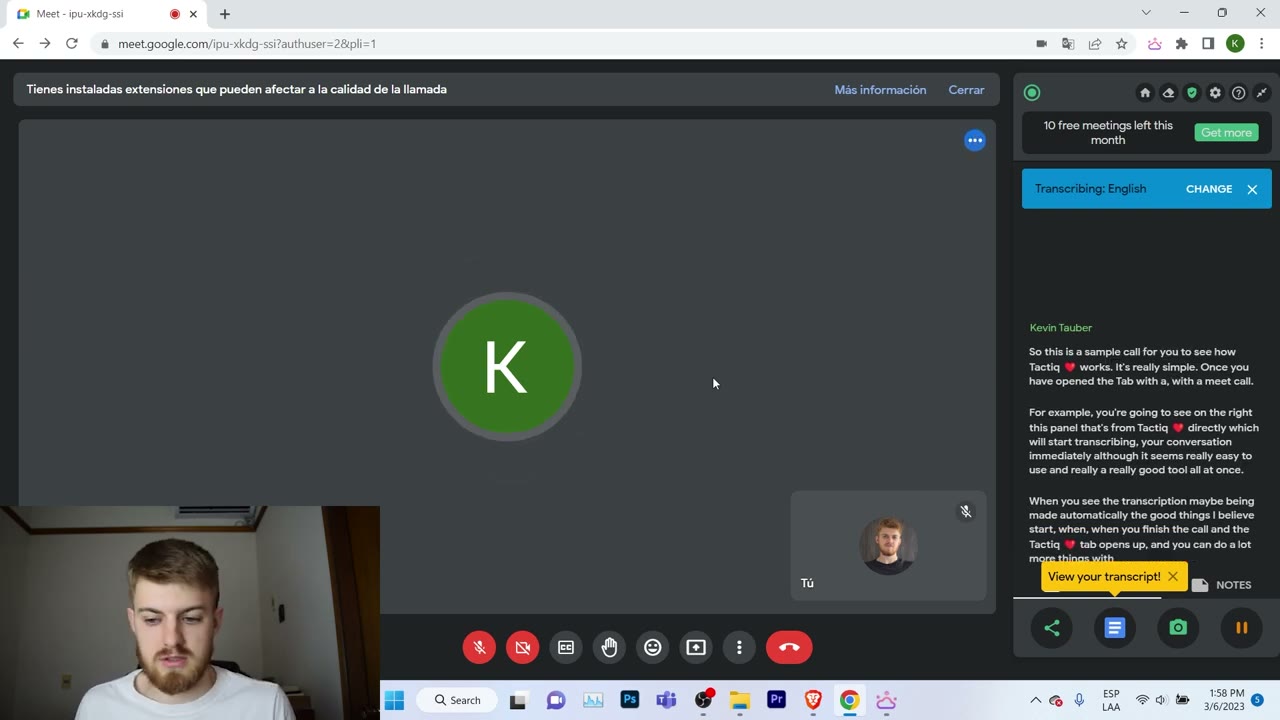
Task: Open participant tile options menu
Action: click(x=975, y=140)
